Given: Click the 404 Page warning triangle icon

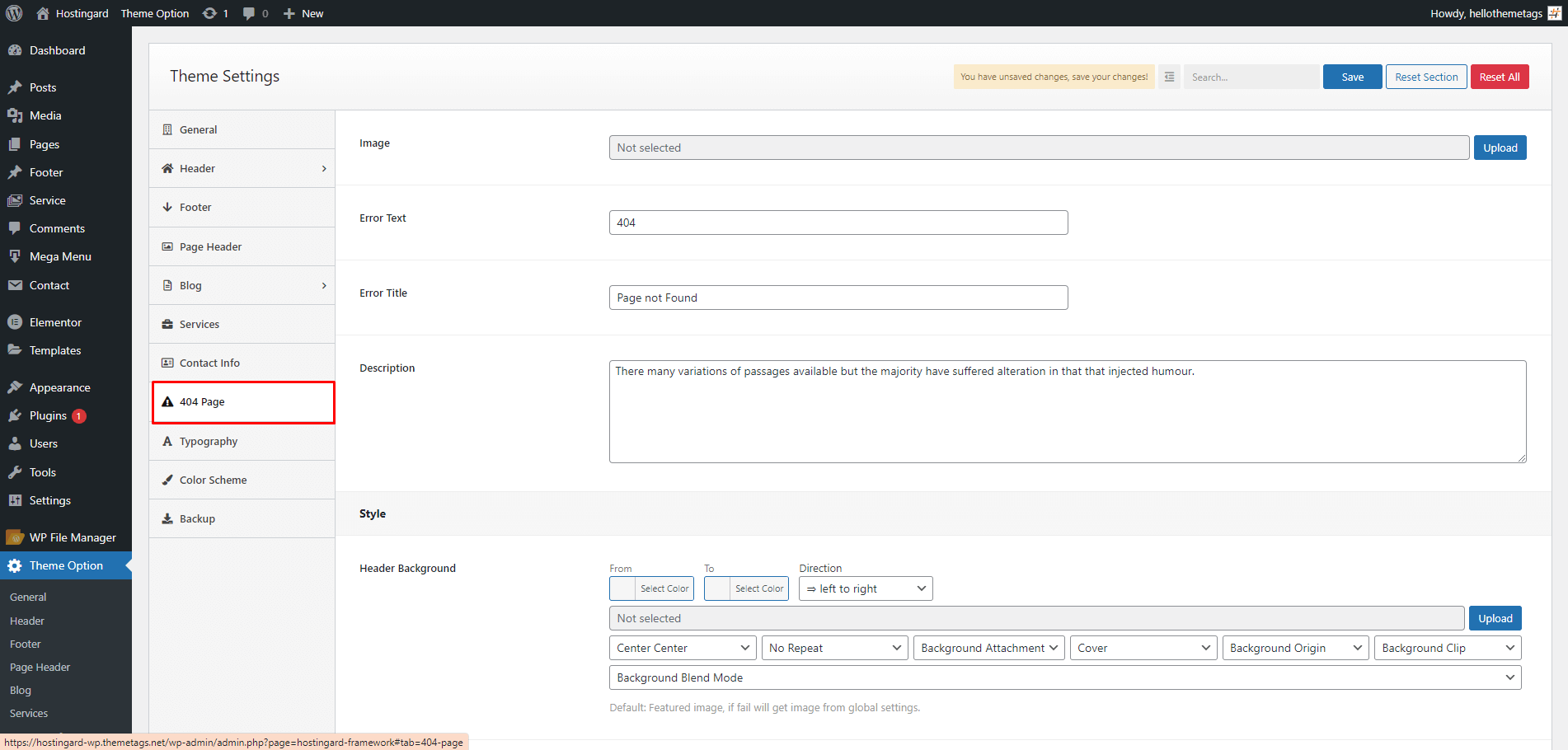Looking at the screenshot, I should pyautogui.click(x=167, y=402).
